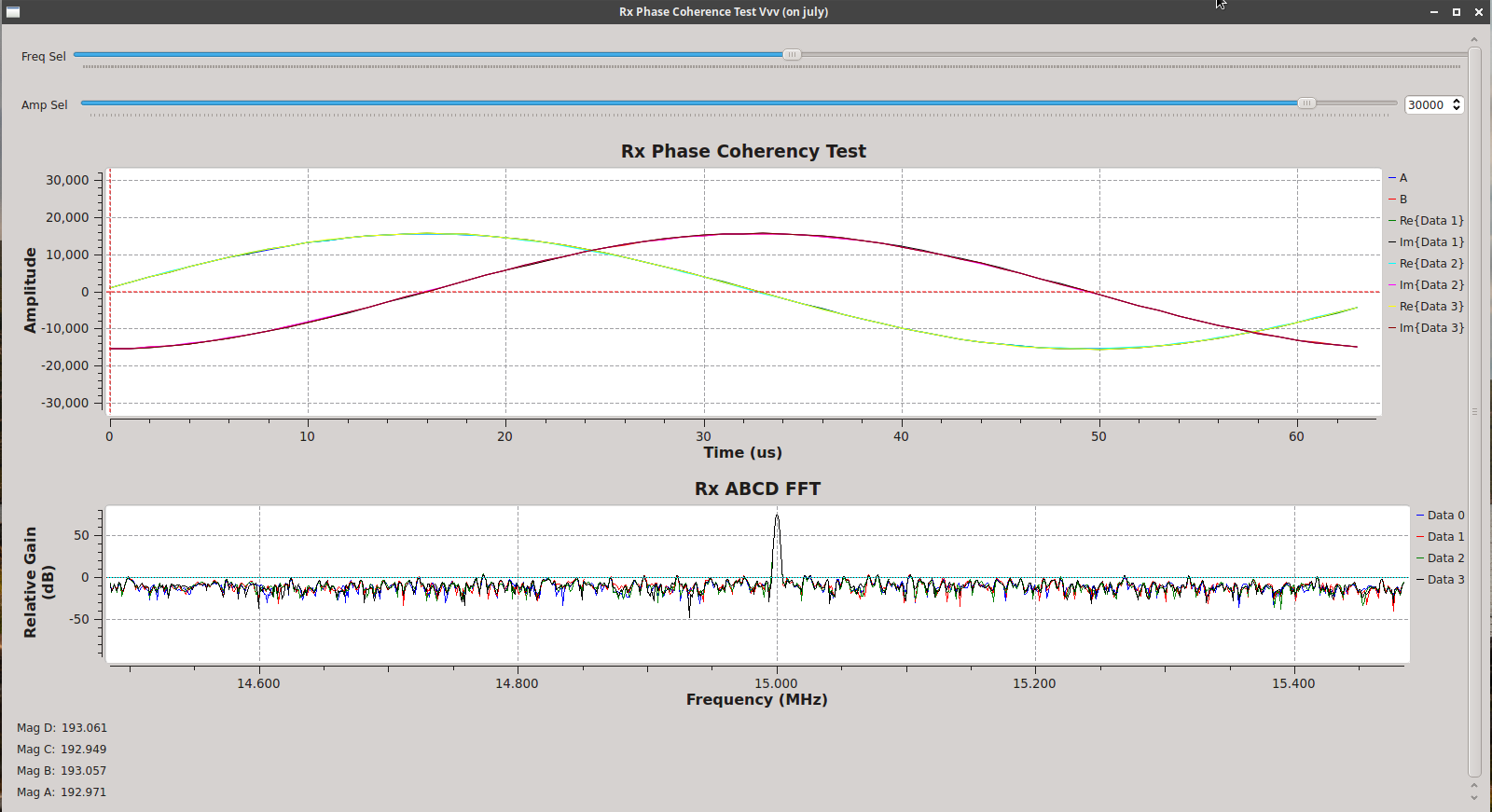This screenshot has height=812, width=1492.
Task: Focus the Amp Sel 30000 input field
Action: point(1427,105)
